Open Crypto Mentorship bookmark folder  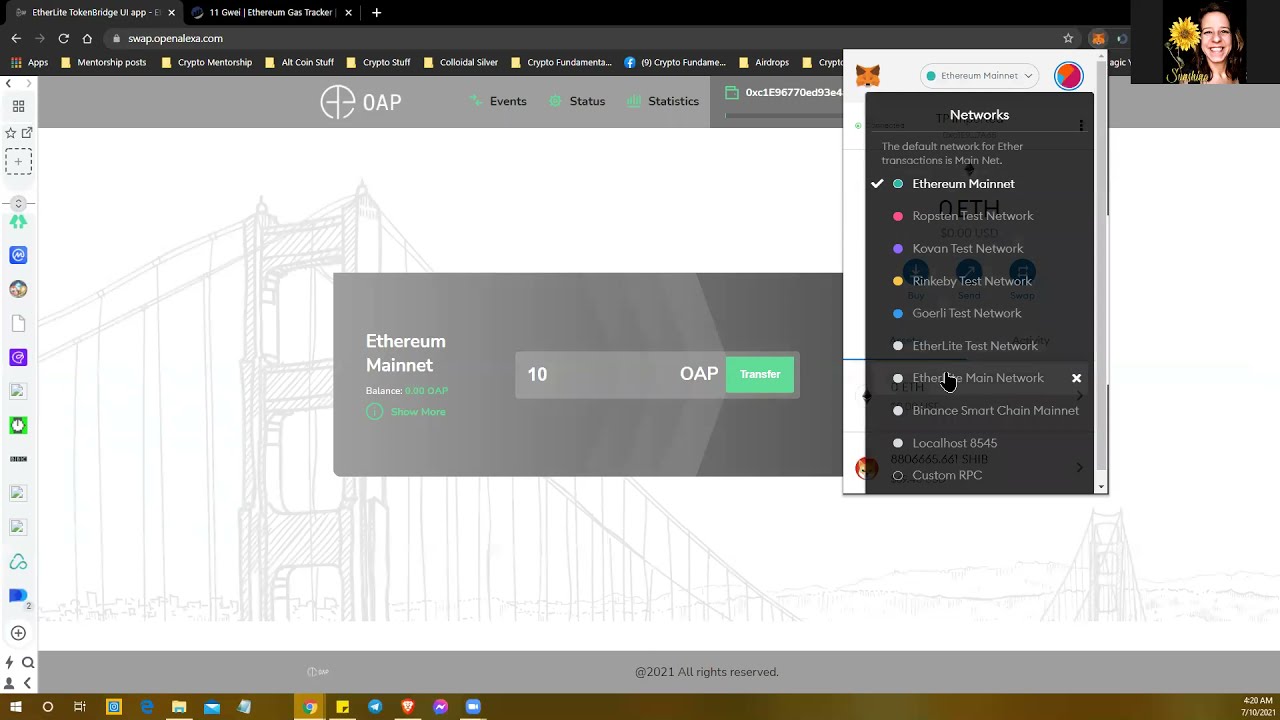(x=206, y=62)
